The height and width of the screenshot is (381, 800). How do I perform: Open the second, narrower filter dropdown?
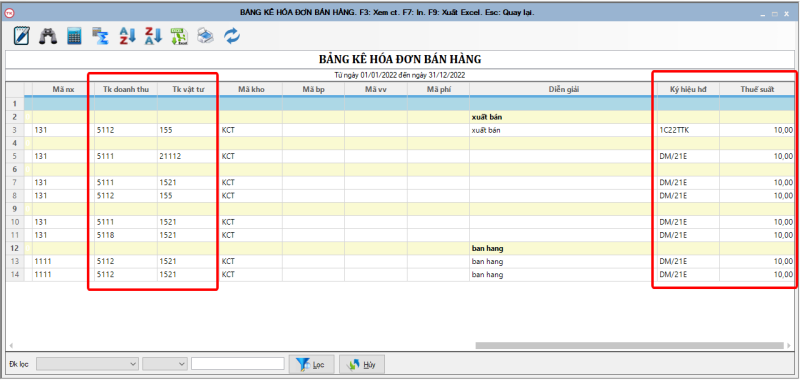click(165, 364)
